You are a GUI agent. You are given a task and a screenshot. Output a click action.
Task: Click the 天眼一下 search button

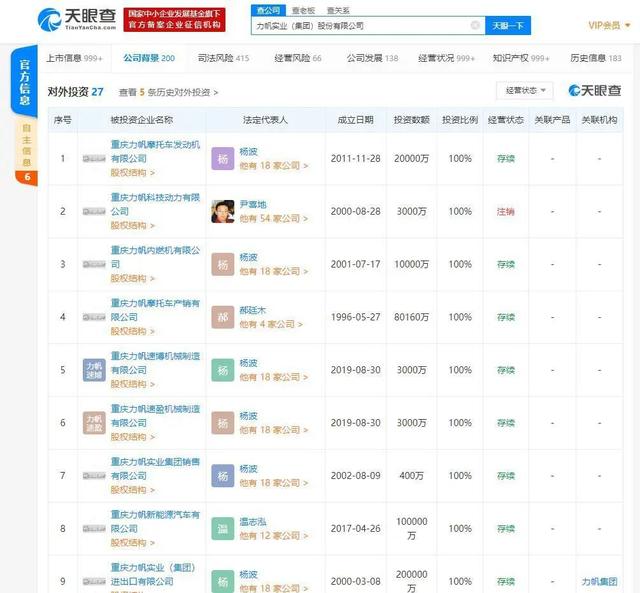tap(508, 26)
